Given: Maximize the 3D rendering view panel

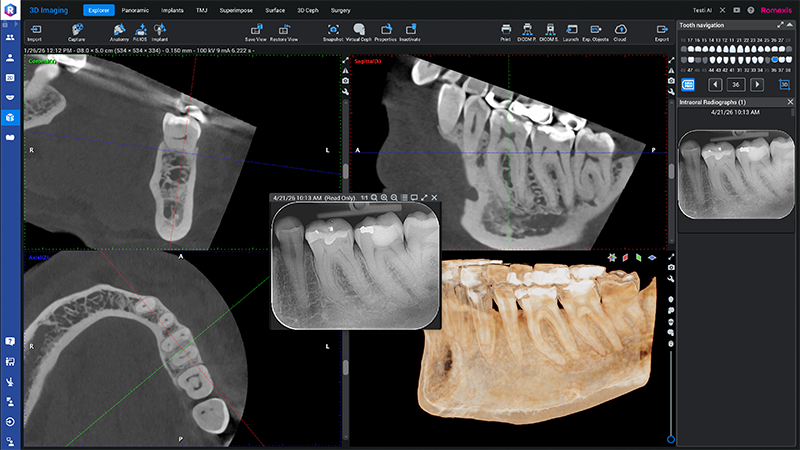Looking at the screenshot, I should click(671, 257).
